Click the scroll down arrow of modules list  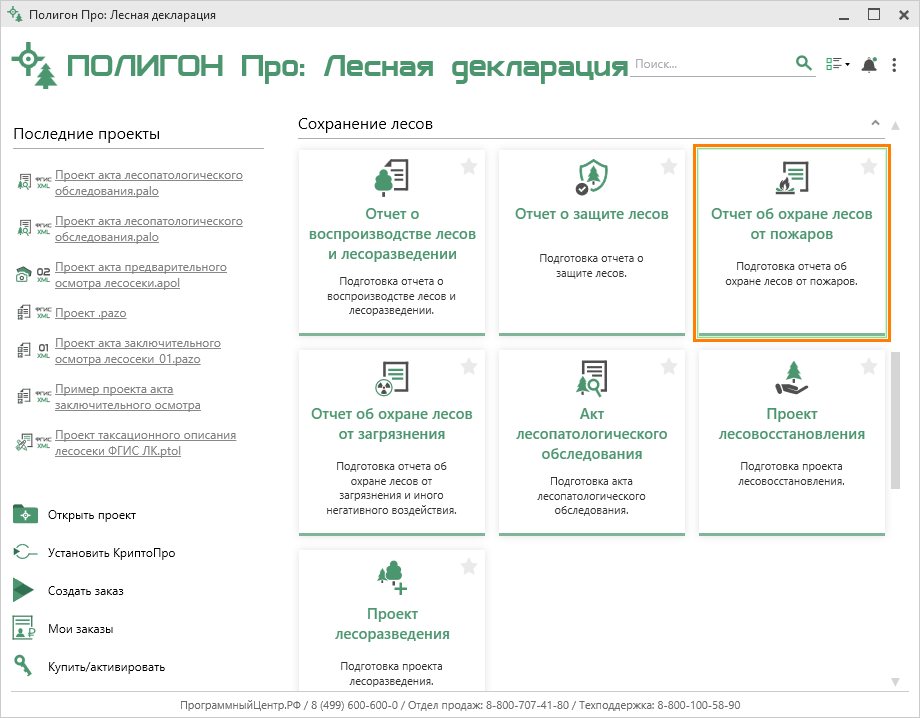[x=895, y=682]
